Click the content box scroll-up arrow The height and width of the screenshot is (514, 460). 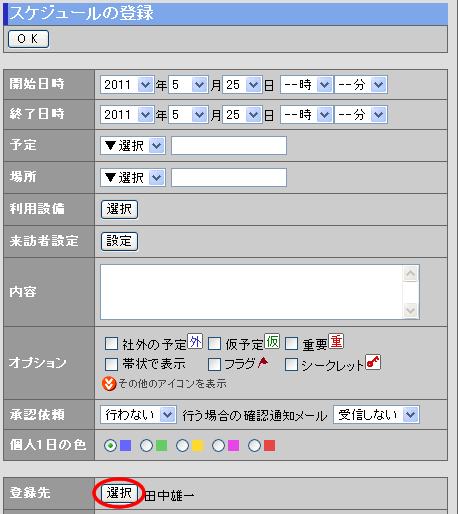[x=410, y=274]
